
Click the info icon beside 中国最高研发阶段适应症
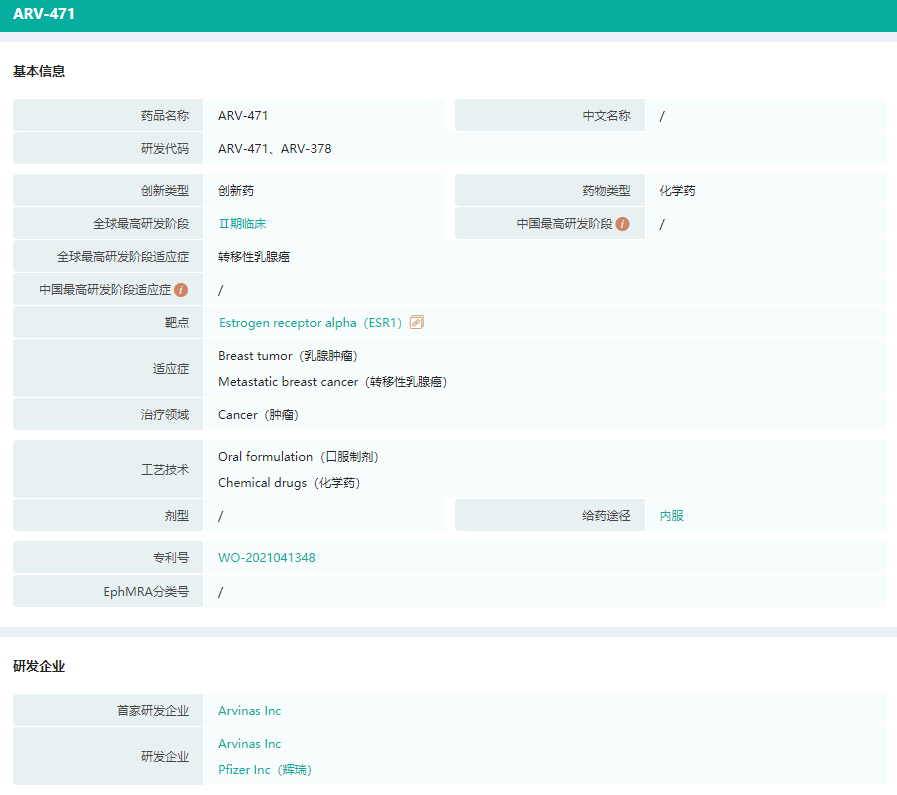pos(181,290)
